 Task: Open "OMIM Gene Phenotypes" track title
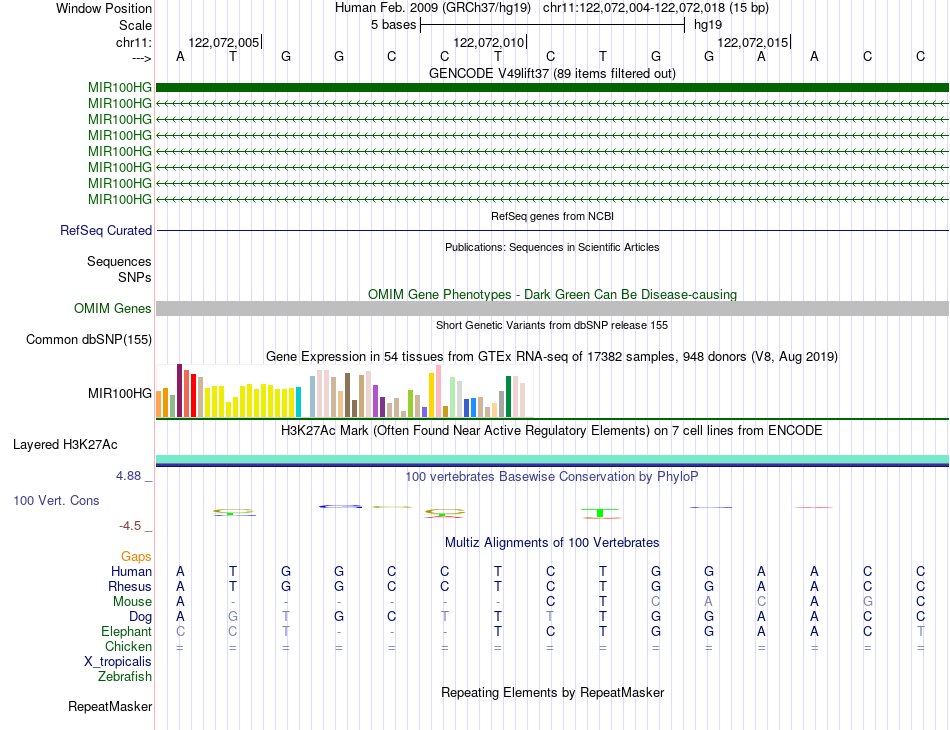552,294
